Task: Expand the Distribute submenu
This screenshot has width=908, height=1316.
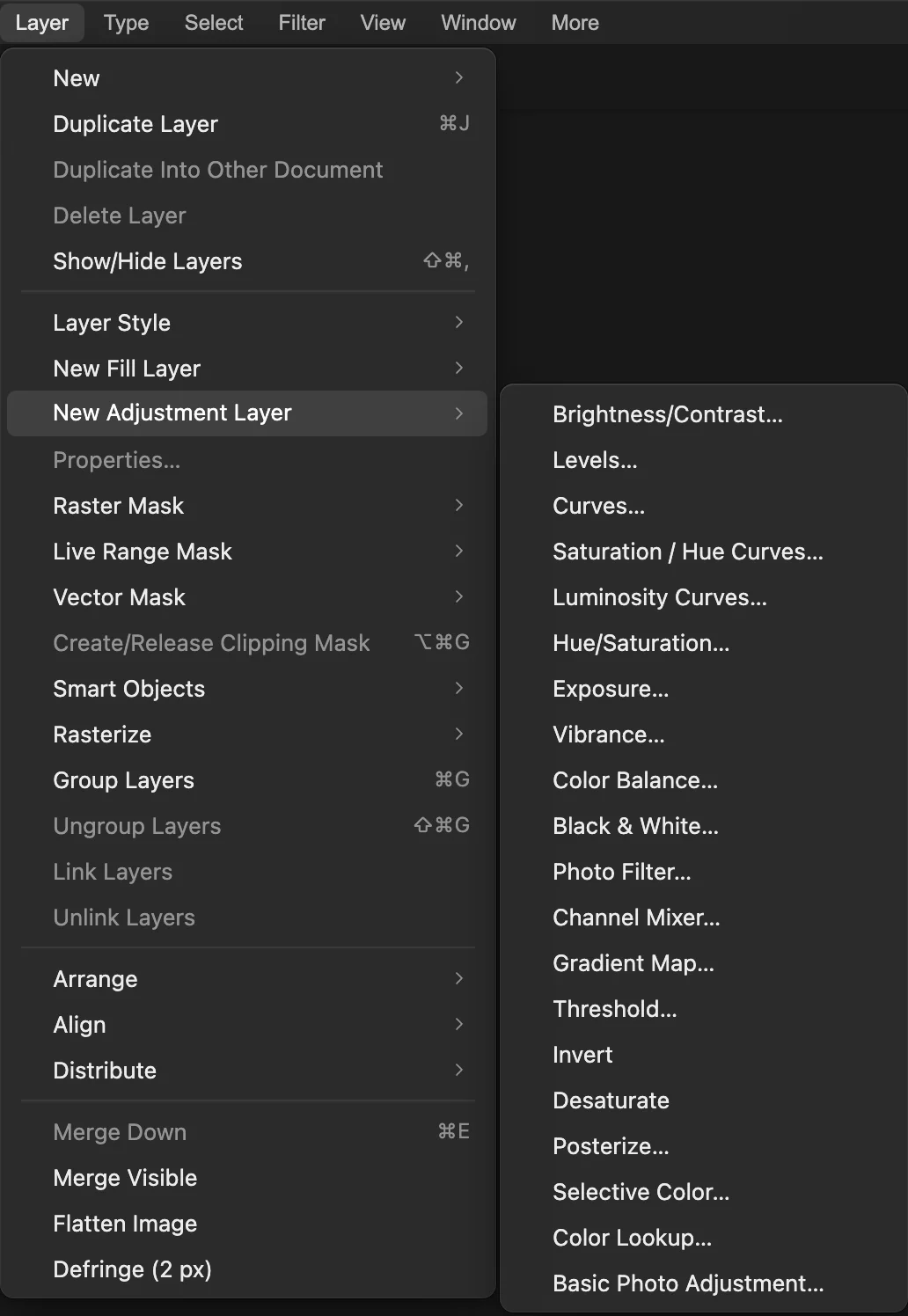Action: (247, 1071)
